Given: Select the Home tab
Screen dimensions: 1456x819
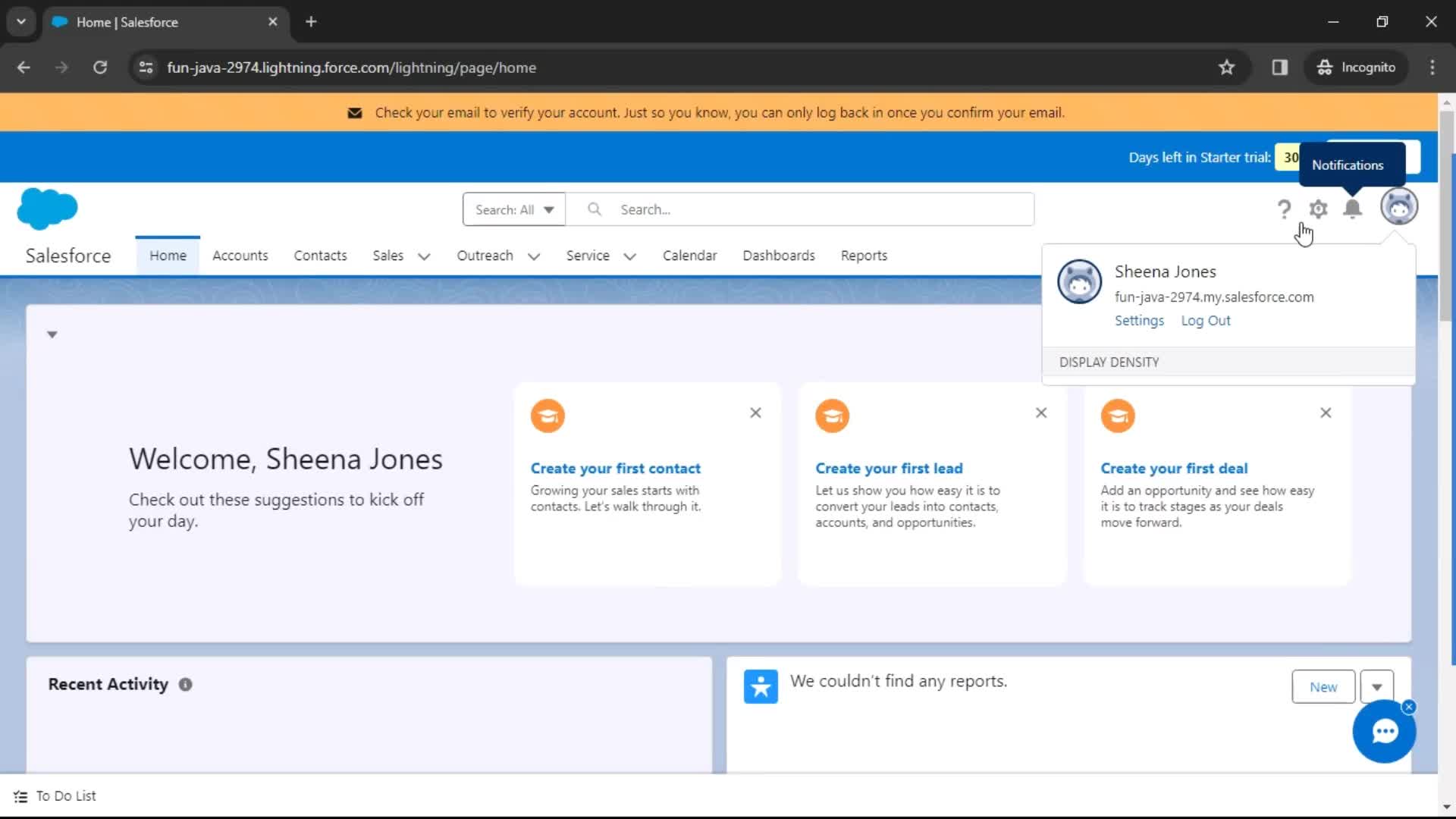Looking at the screenshot, I should pyautogui.click(x=168, y=256).
